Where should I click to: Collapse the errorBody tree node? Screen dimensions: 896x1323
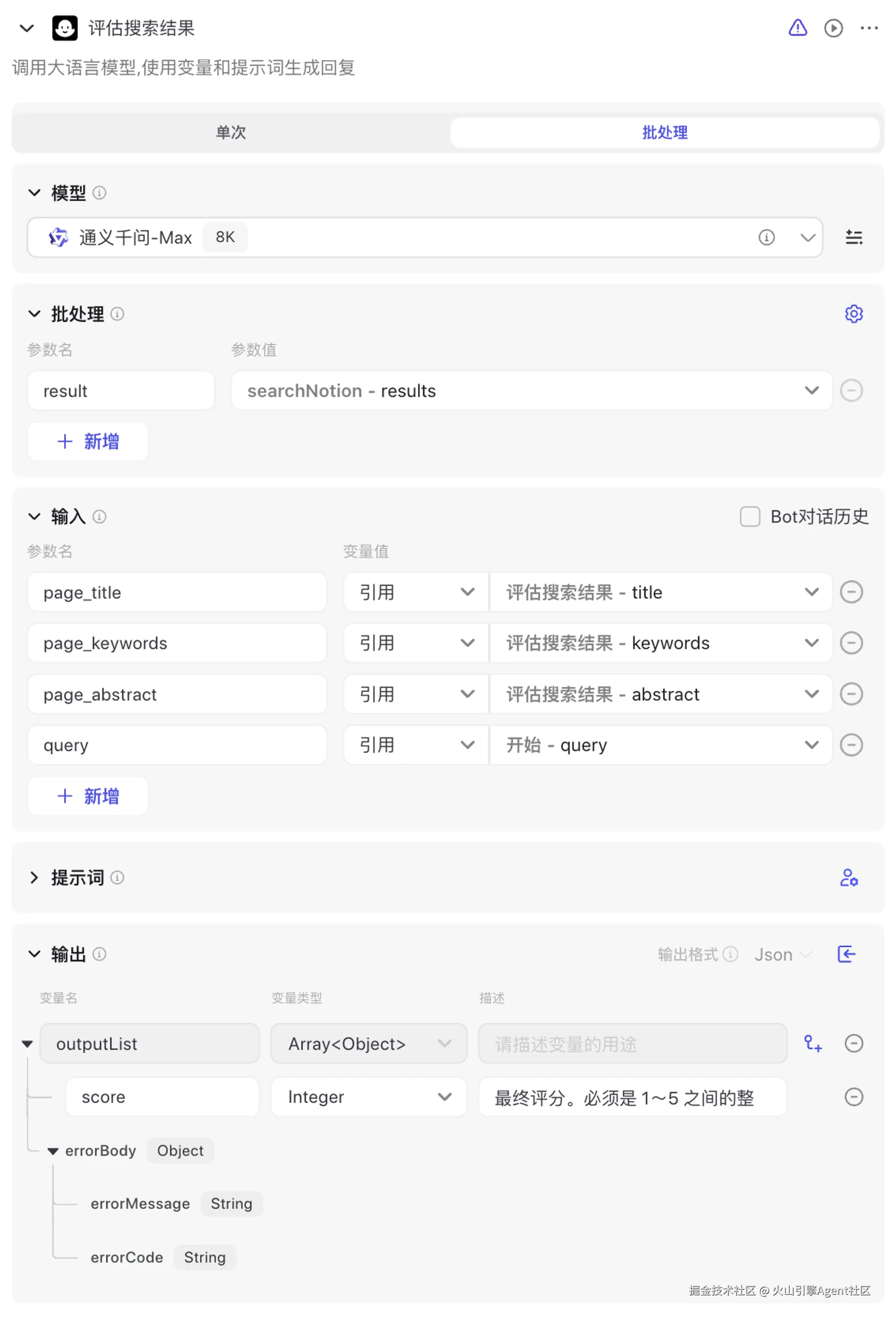pyautogui.click(x=53, y=1150)
